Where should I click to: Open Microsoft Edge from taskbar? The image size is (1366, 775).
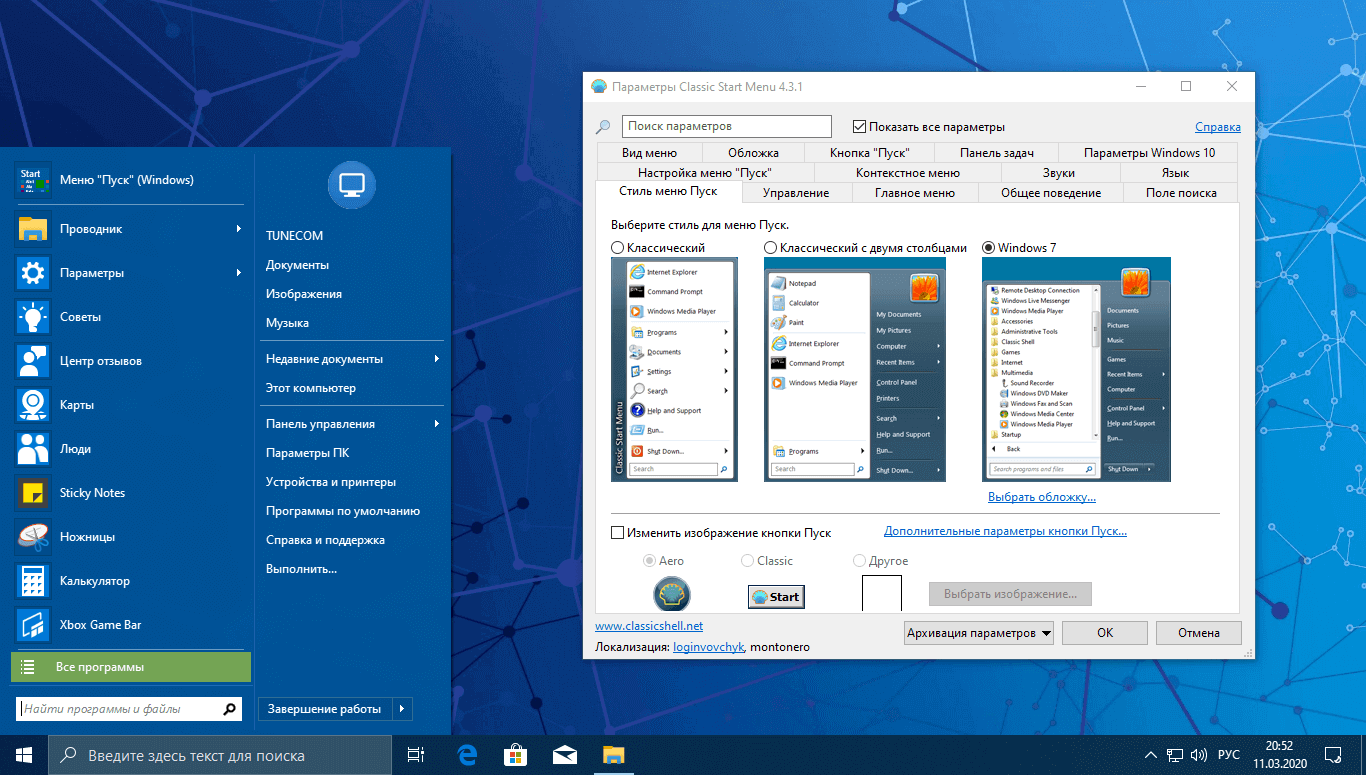click(467, 755)
